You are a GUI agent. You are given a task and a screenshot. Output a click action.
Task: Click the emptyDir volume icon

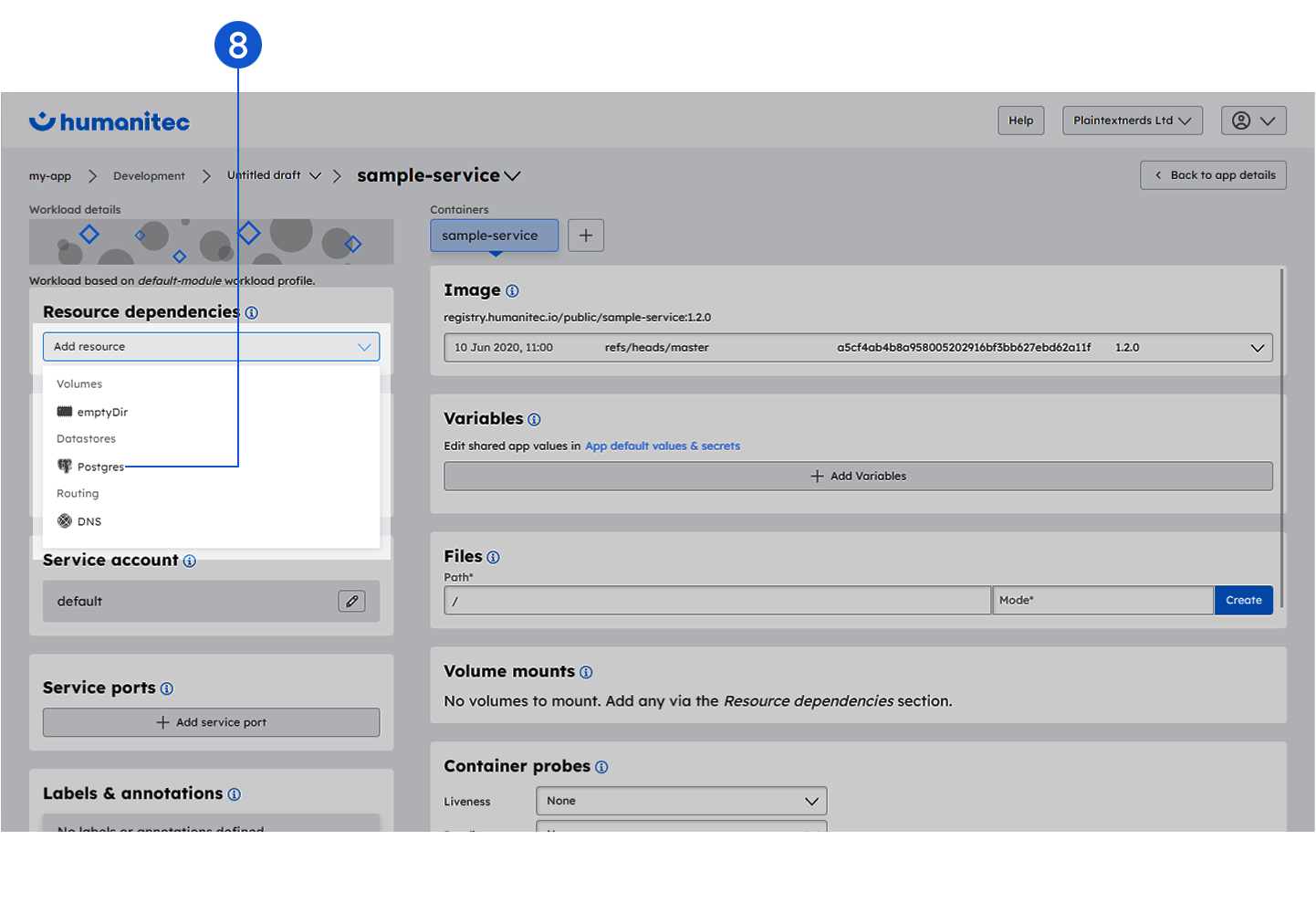click(x=65, y=412)
